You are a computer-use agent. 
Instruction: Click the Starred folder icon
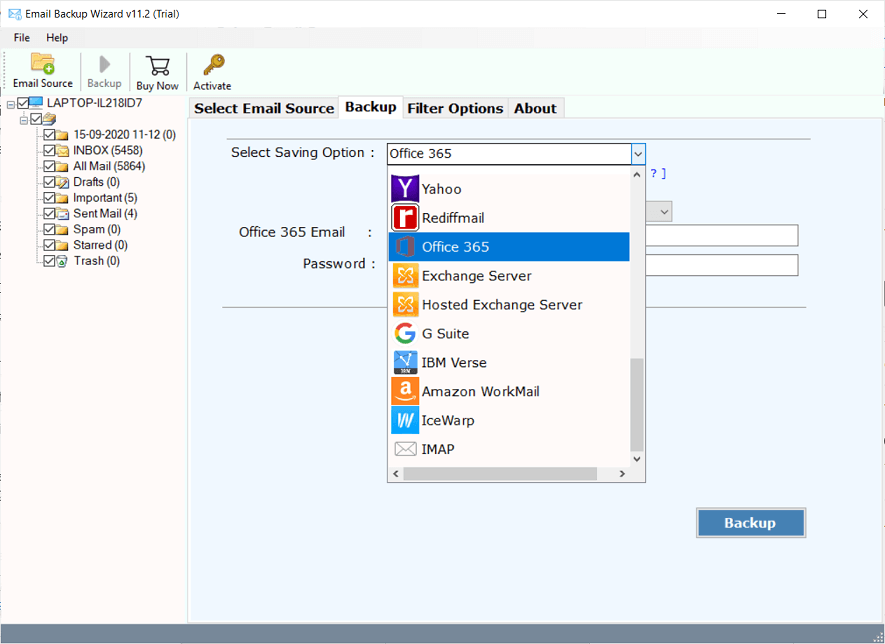[62, 245]
